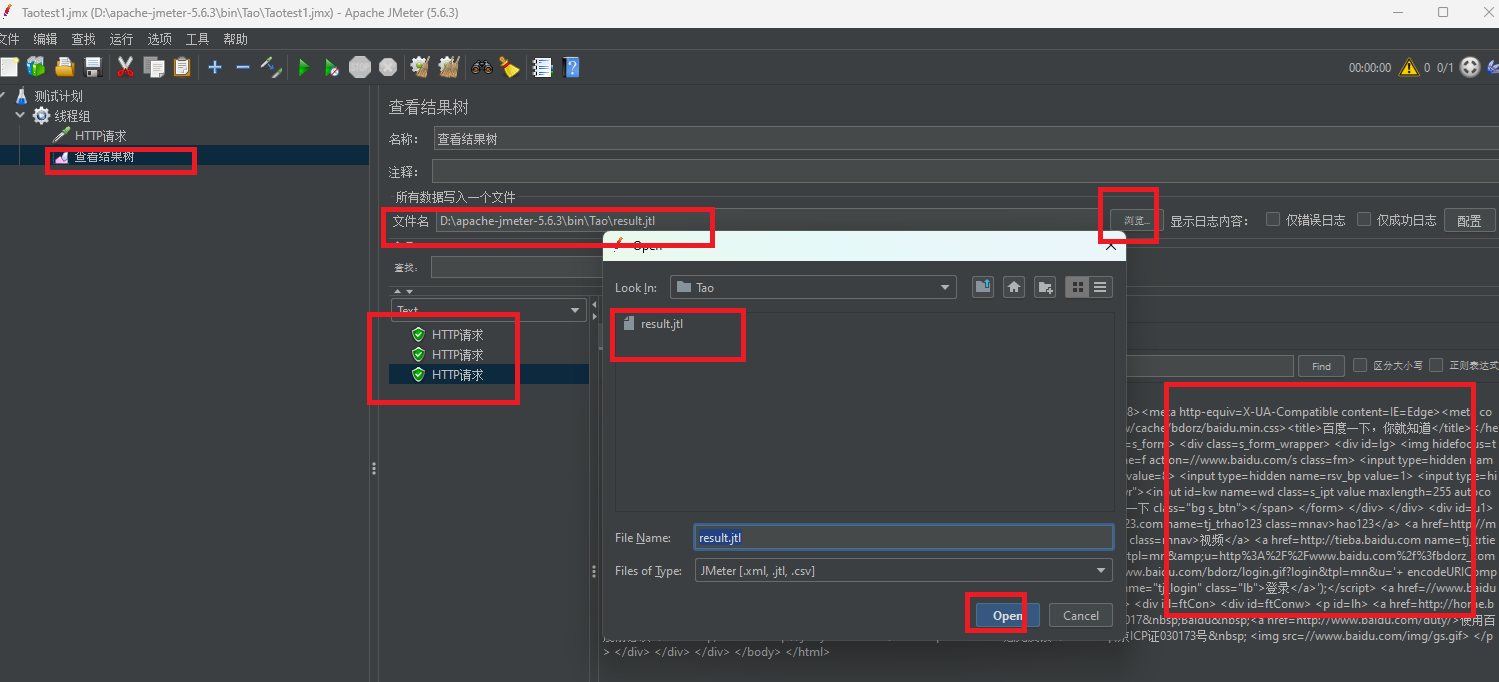The image size is (1499, 682).
Task: Cut the selected element with scissors icon
Action: 126,67
